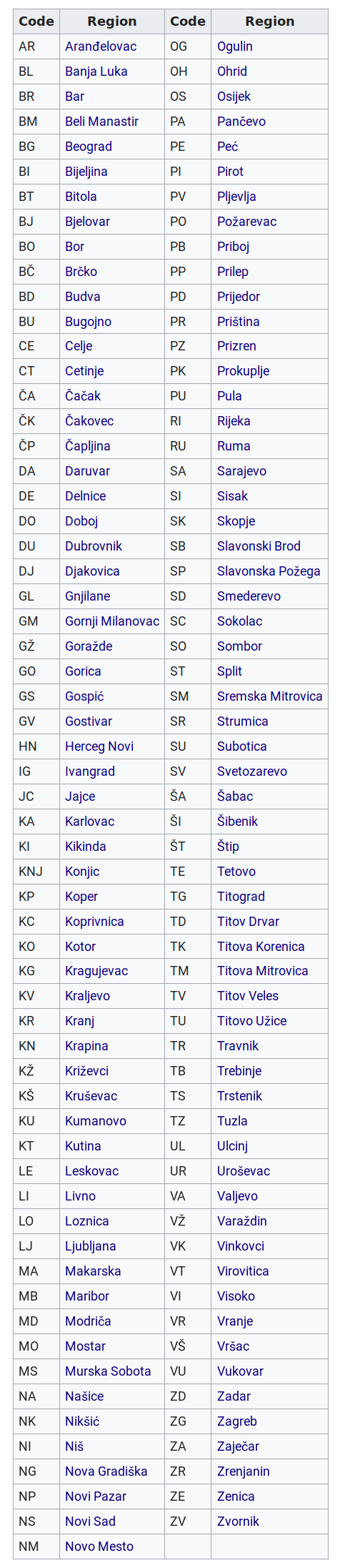This screenshot has height=1568, width=340.
Task: Open the Zvornik link
Action: (x=239, y=1522)
